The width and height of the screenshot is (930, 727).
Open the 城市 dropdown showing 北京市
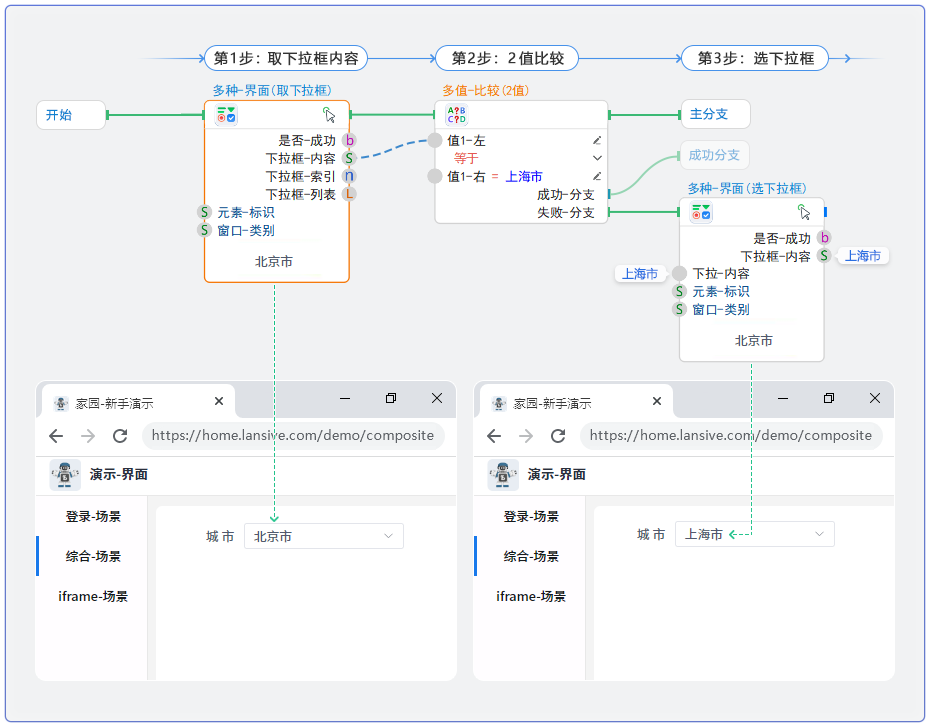(x=323, y=537)
